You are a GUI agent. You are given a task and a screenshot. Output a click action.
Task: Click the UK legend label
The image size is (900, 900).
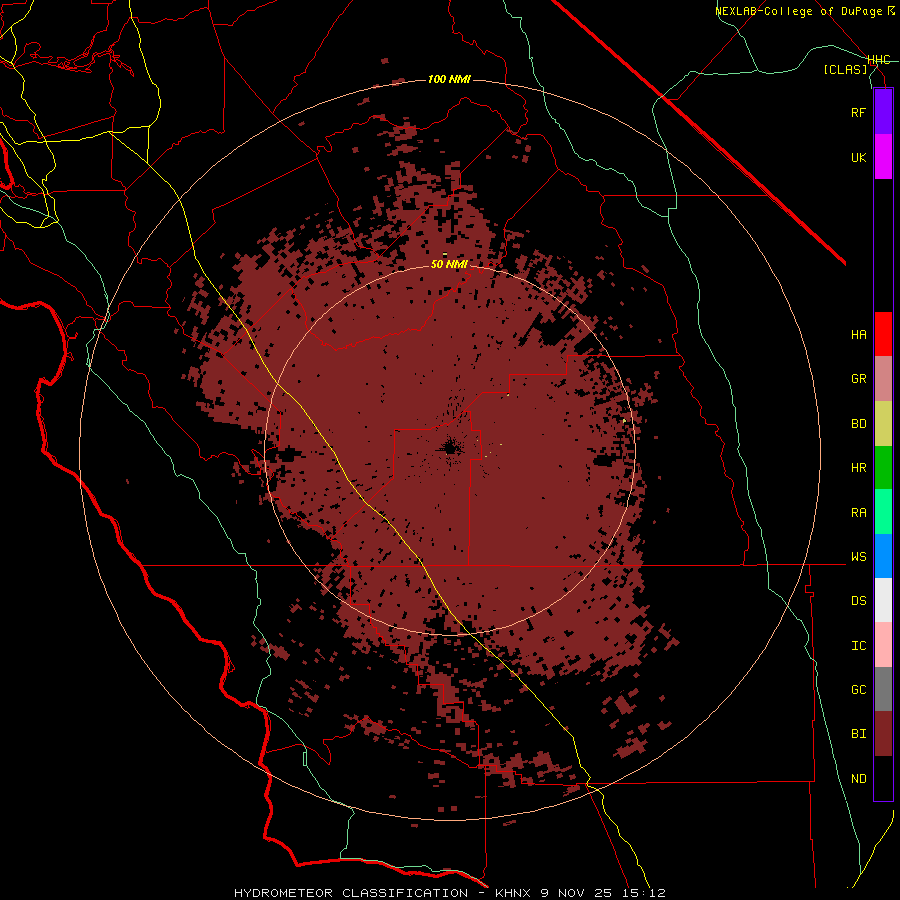click(x=859, y=157)
